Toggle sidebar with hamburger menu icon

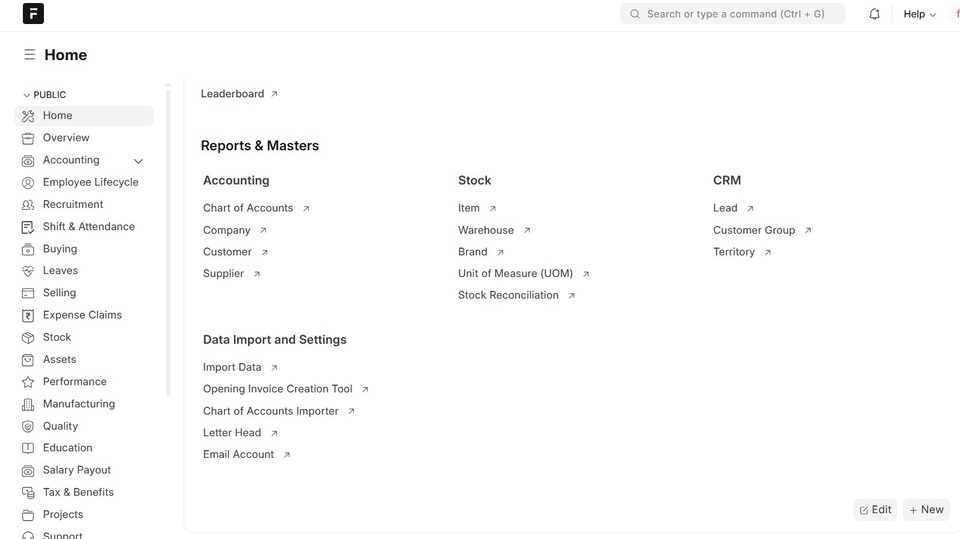[x=29, y=55]
